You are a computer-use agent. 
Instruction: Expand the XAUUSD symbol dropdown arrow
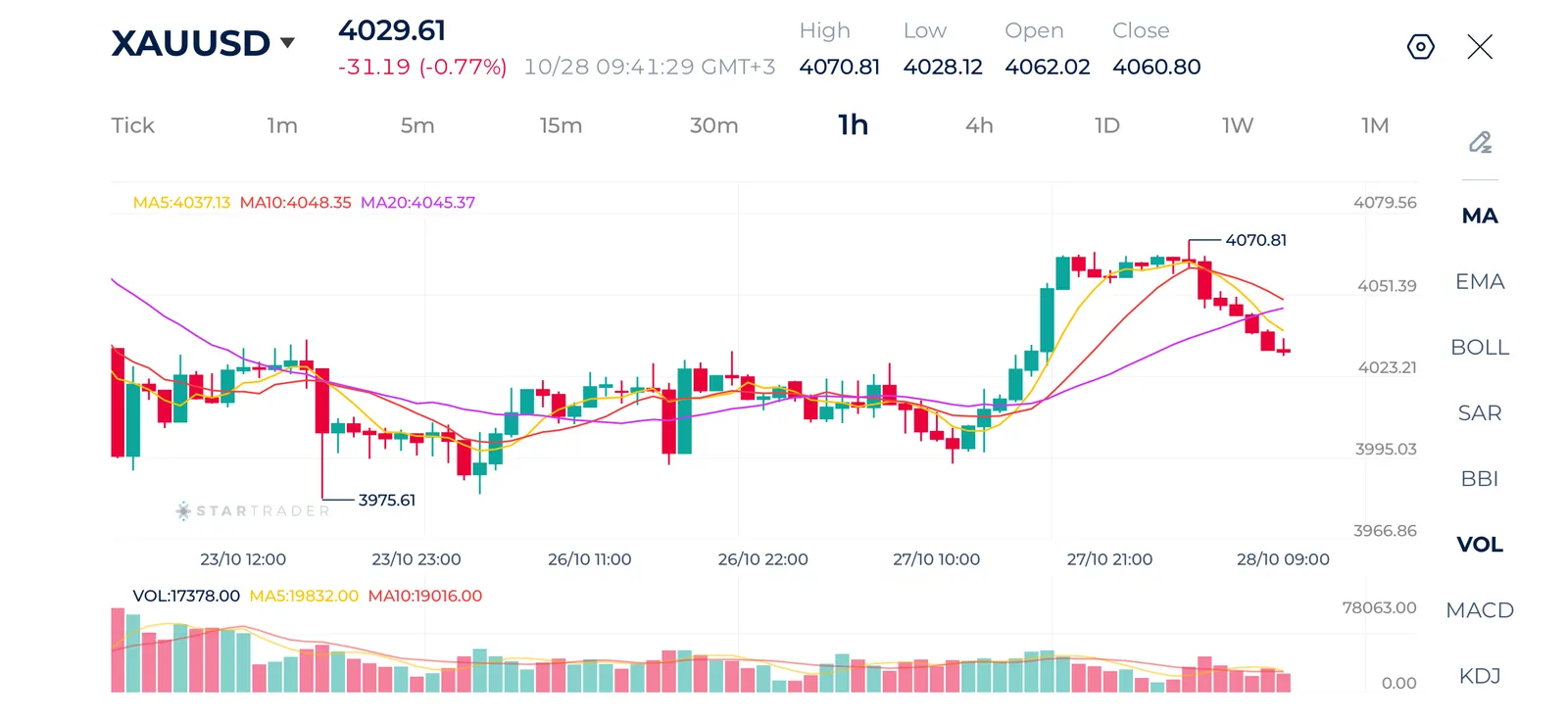coord(287,43)
